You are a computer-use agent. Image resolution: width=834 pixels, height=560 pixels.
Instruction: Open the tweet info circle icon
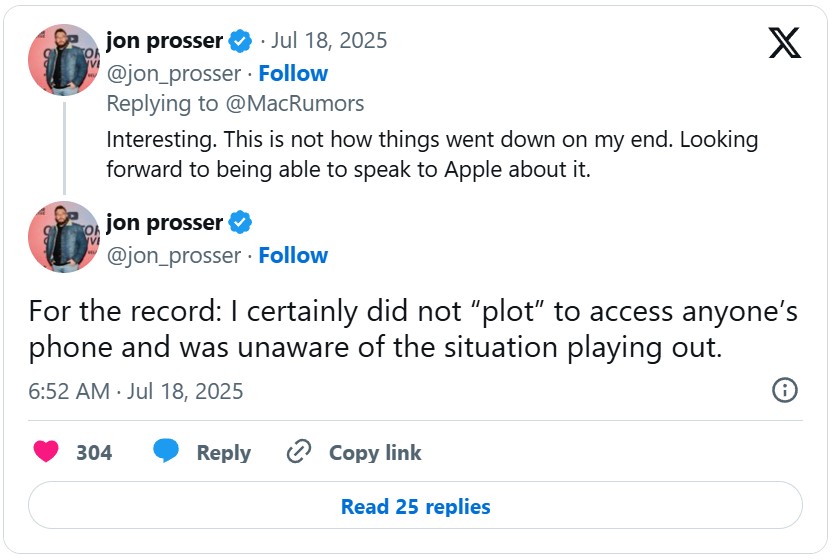tap(786, 390)
